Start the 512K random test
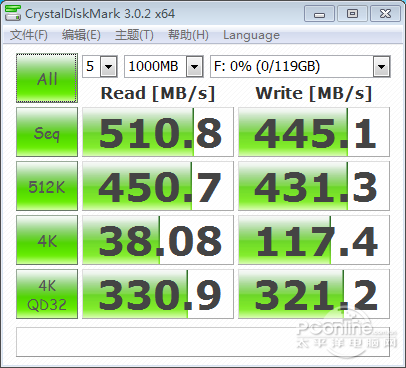This screenshot has height=368, width=406. pos(47,186)
